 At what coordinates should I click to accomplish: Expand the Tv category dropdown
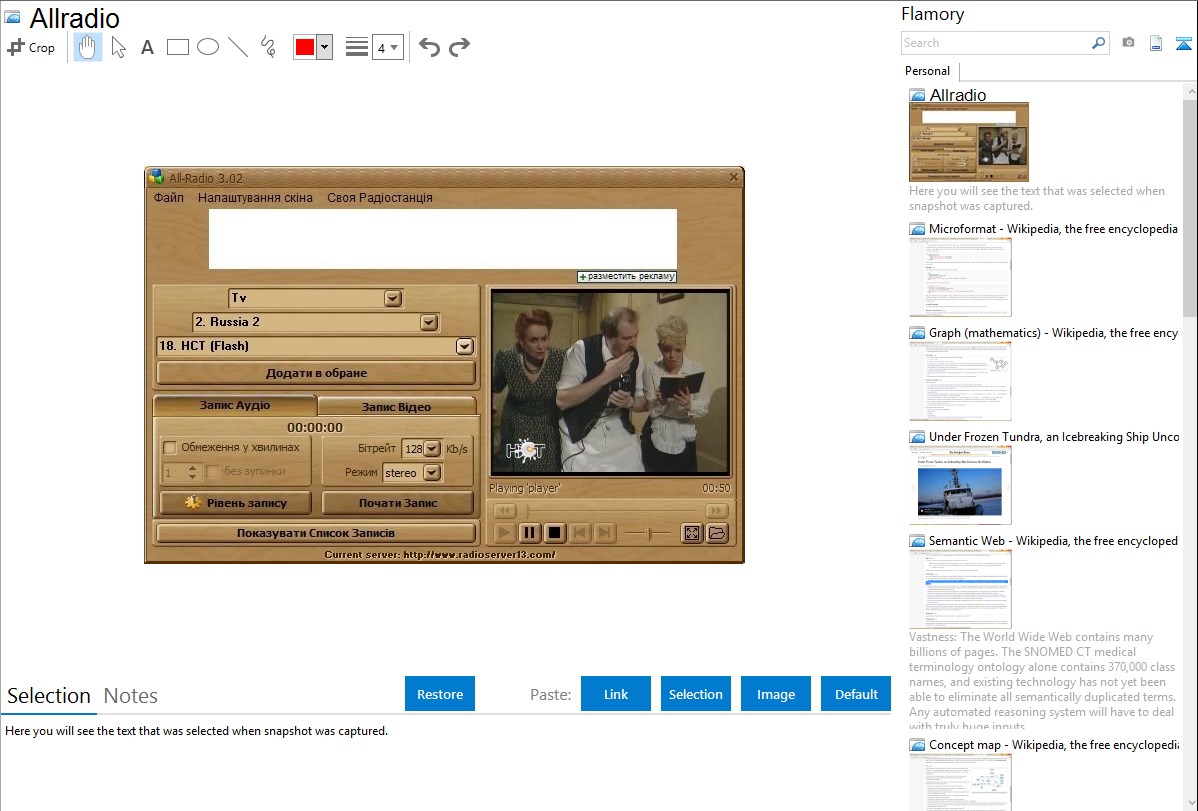coord(393,298)
